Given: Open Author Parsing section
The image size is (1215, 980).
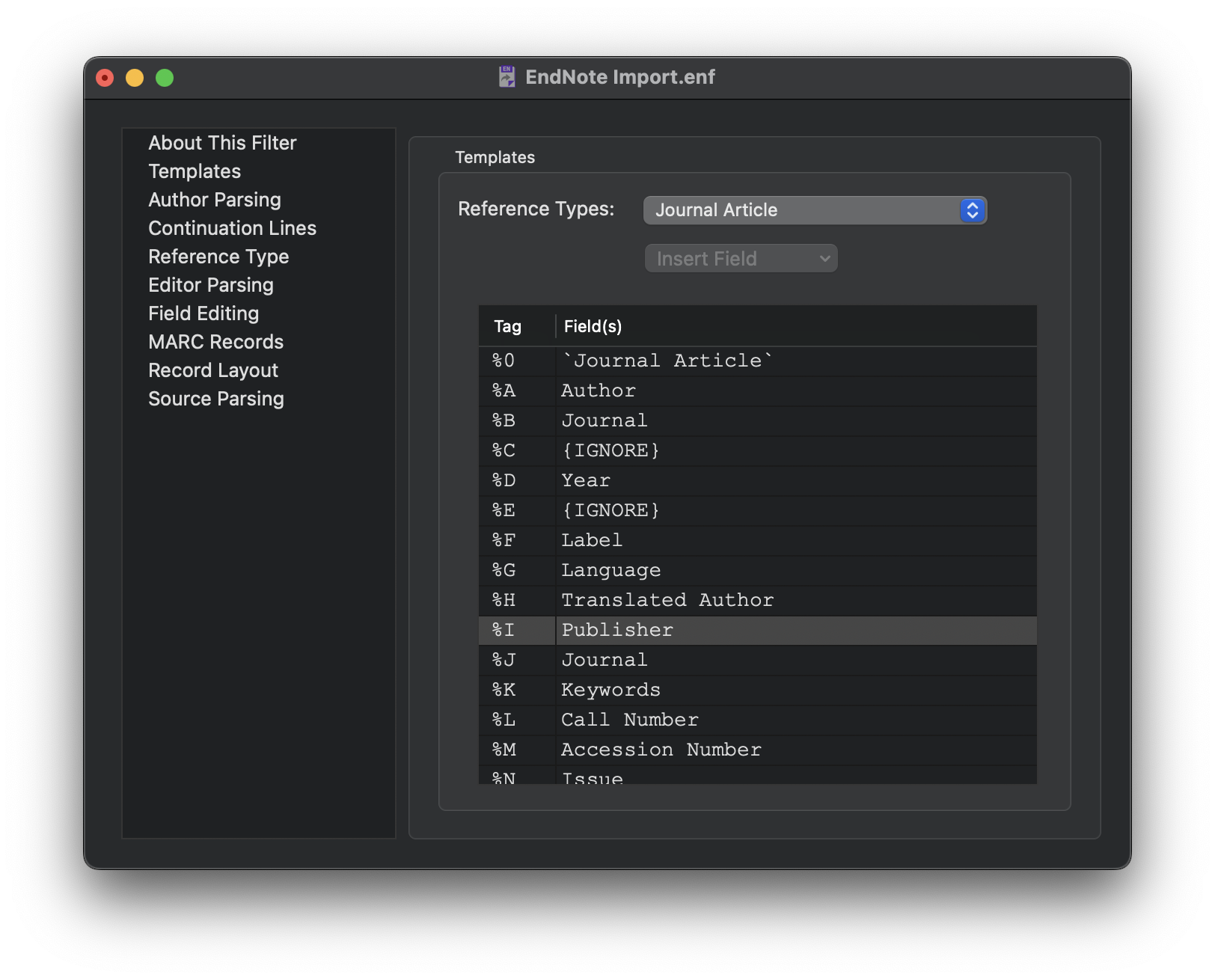Looking at the screenshot, I should point(215,200).
